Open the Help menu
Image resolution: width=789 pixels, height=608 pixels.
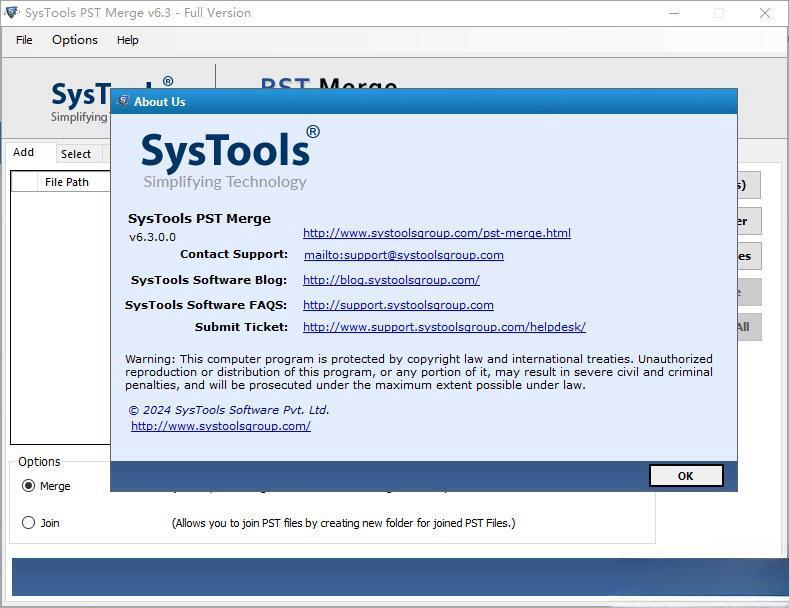pyautogui.click(x=127, y=40)
